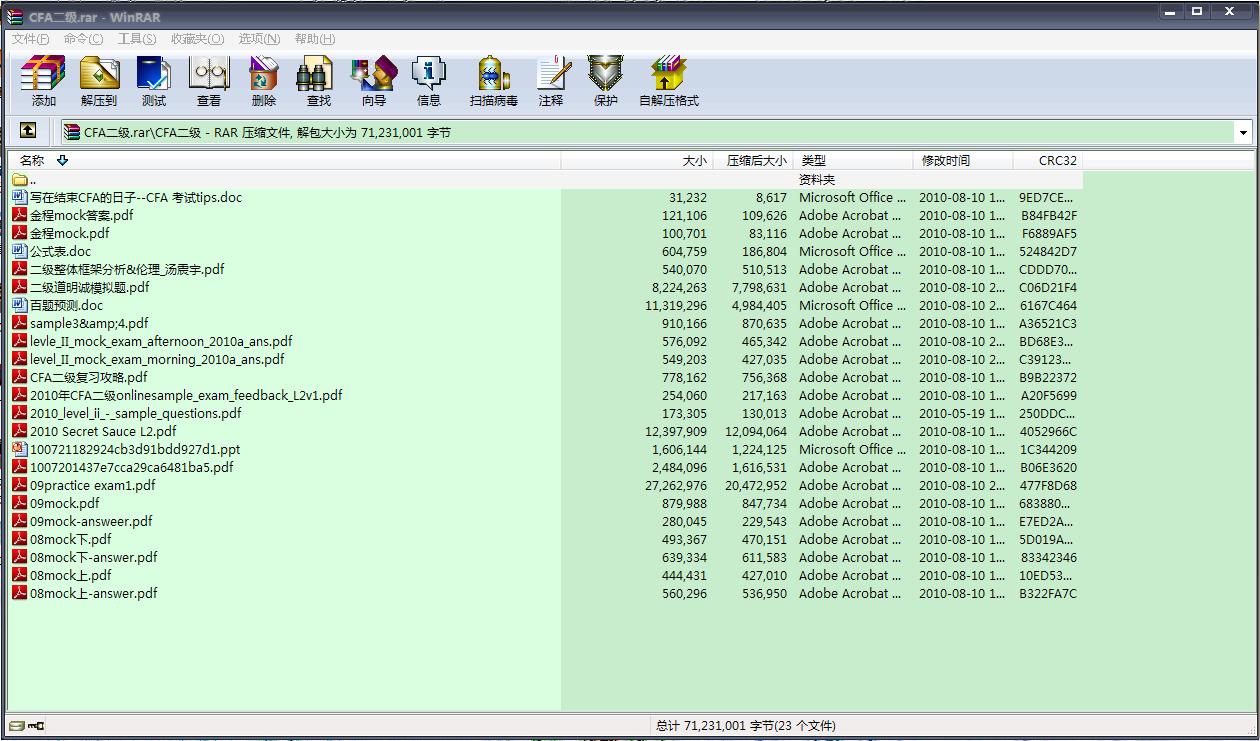Select file 2010年CFA二级onlinesample_exam_feedback_L2v1.pdf
The width and height of the screenshot is (1260, 741).
click(x=186, y=395)
